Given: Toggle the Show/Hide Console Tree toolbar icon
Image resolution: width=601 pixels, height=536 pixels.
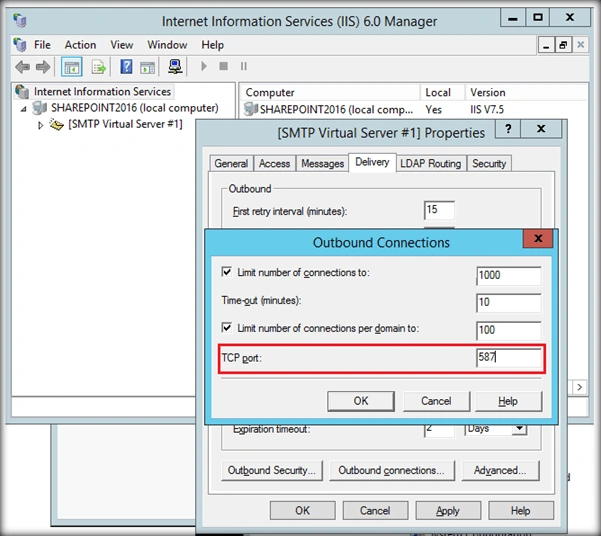Looking at the screenshot, I should click(71, 67).
